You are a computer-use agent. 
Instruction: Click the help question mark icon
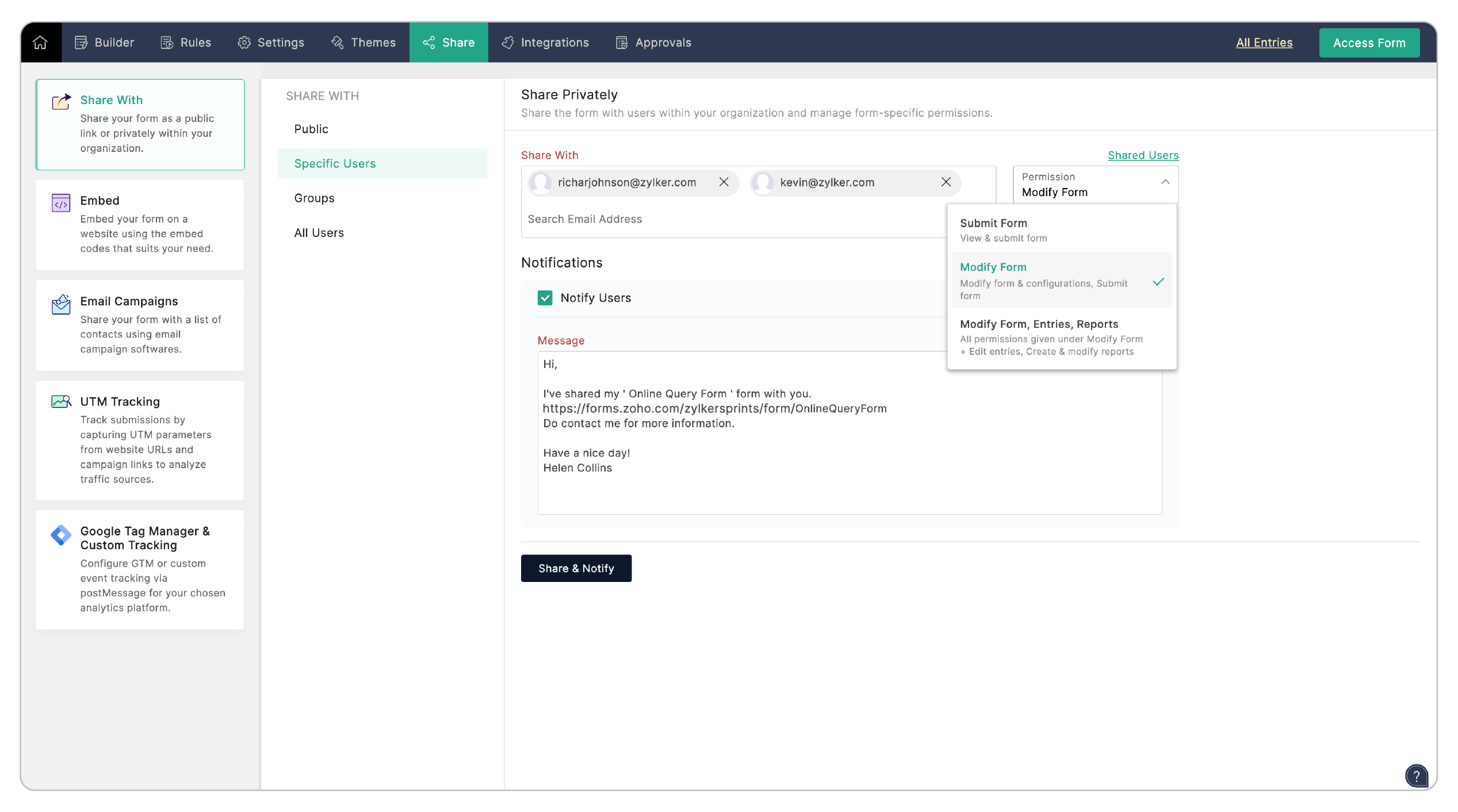point(1416,776)
